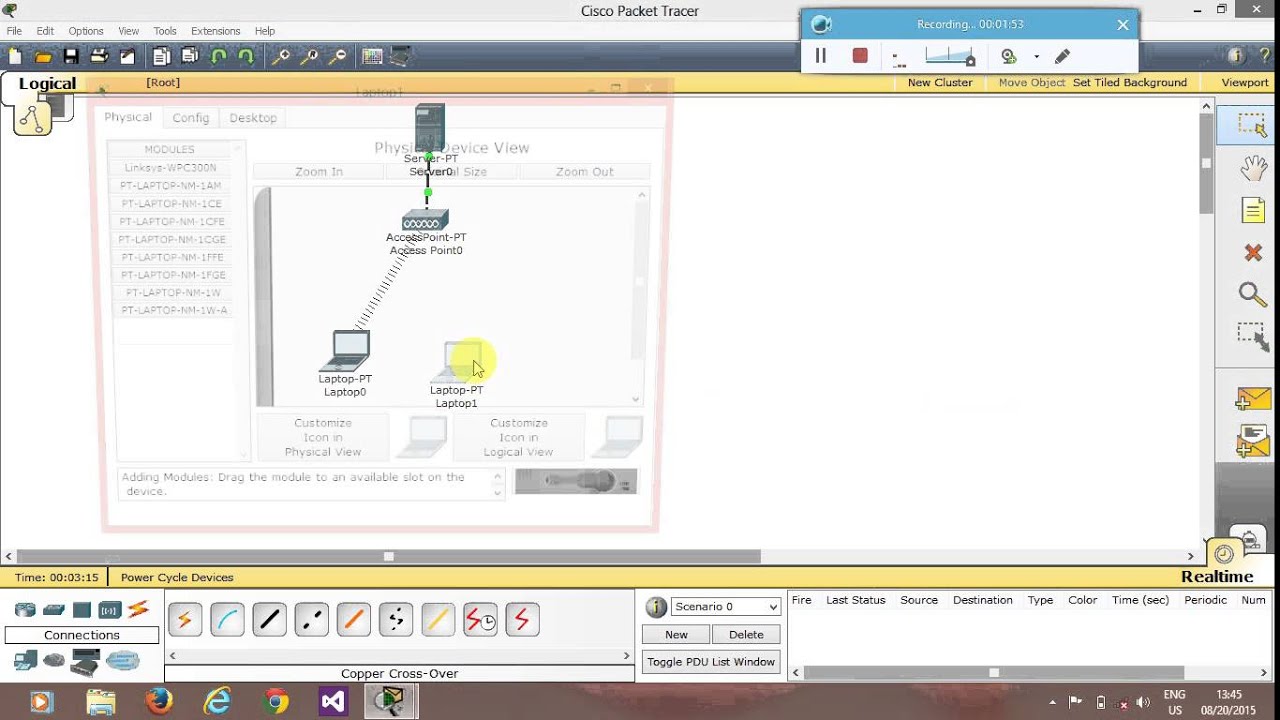
Task: Print using the printer toolbar icon
Action: coord(99,56)
